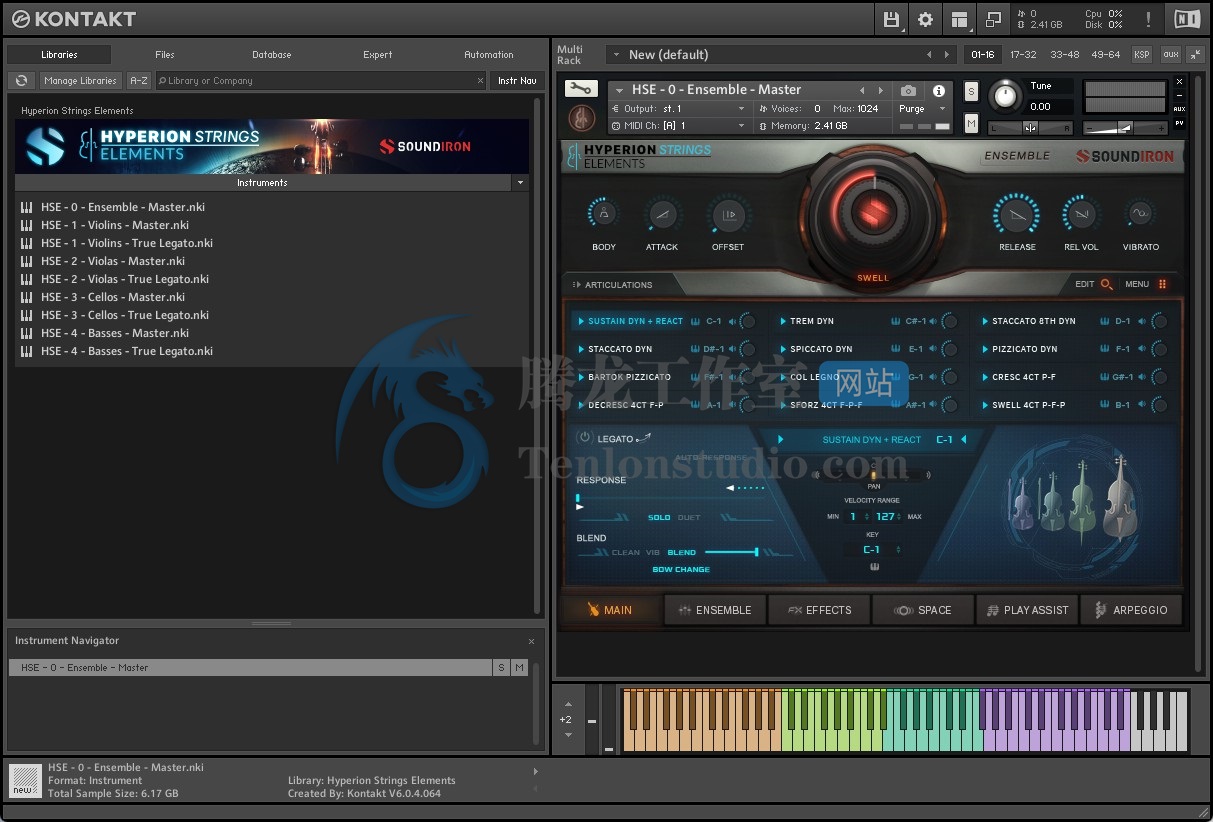The image size is (1213, 822).
Task: Click the NI logo in top right
Action: [x=1187, y=19]
